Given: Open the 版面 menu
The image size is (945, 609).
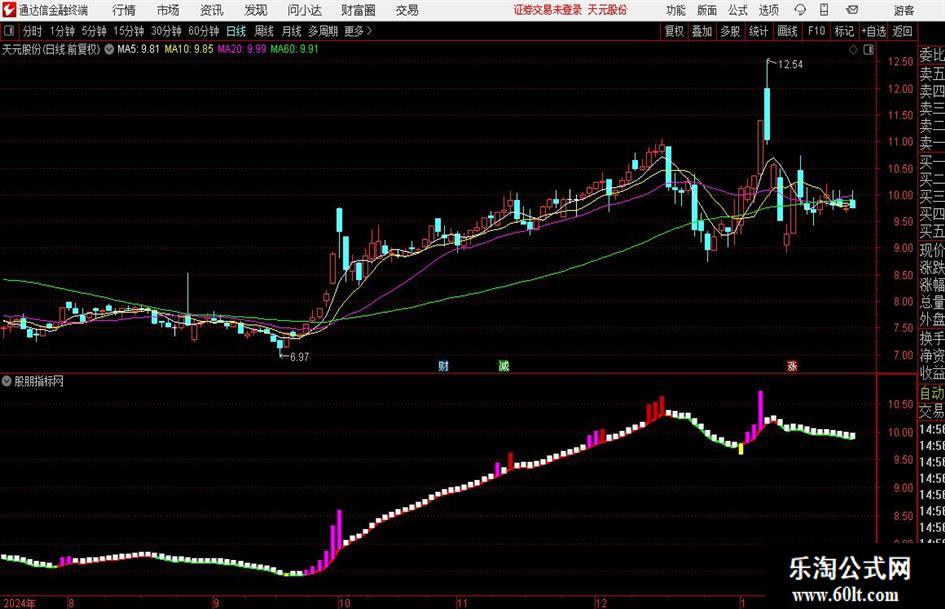Looking at the screenshot, I should point(707,10).
